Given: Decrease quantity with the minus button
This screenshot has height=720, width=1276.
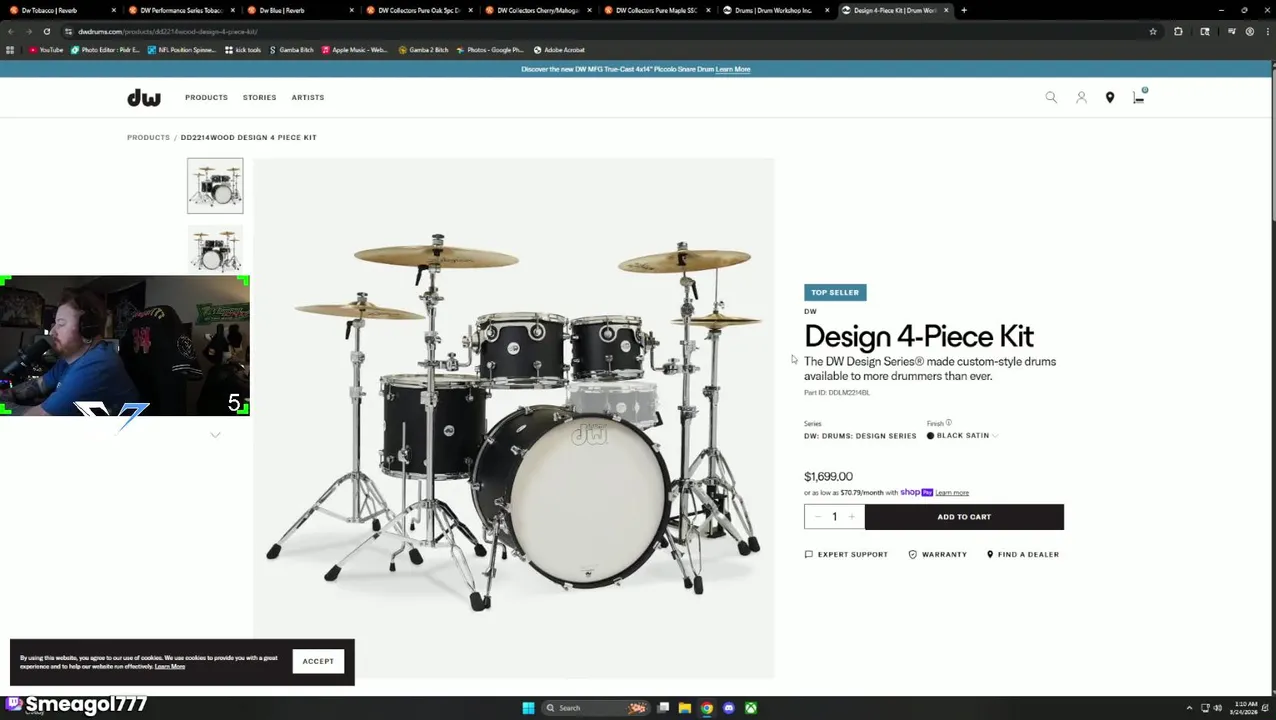Looking at the screenshot, I should (x=818, y=517).
